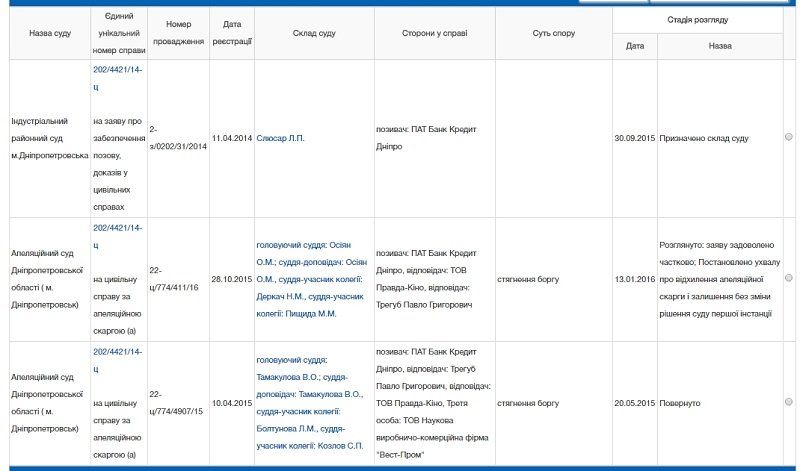The image size is (800, 471).
Task: Click the Дата sub-header under Стадія розгляду
Action: pyautogui.click(x=635, y=46)
